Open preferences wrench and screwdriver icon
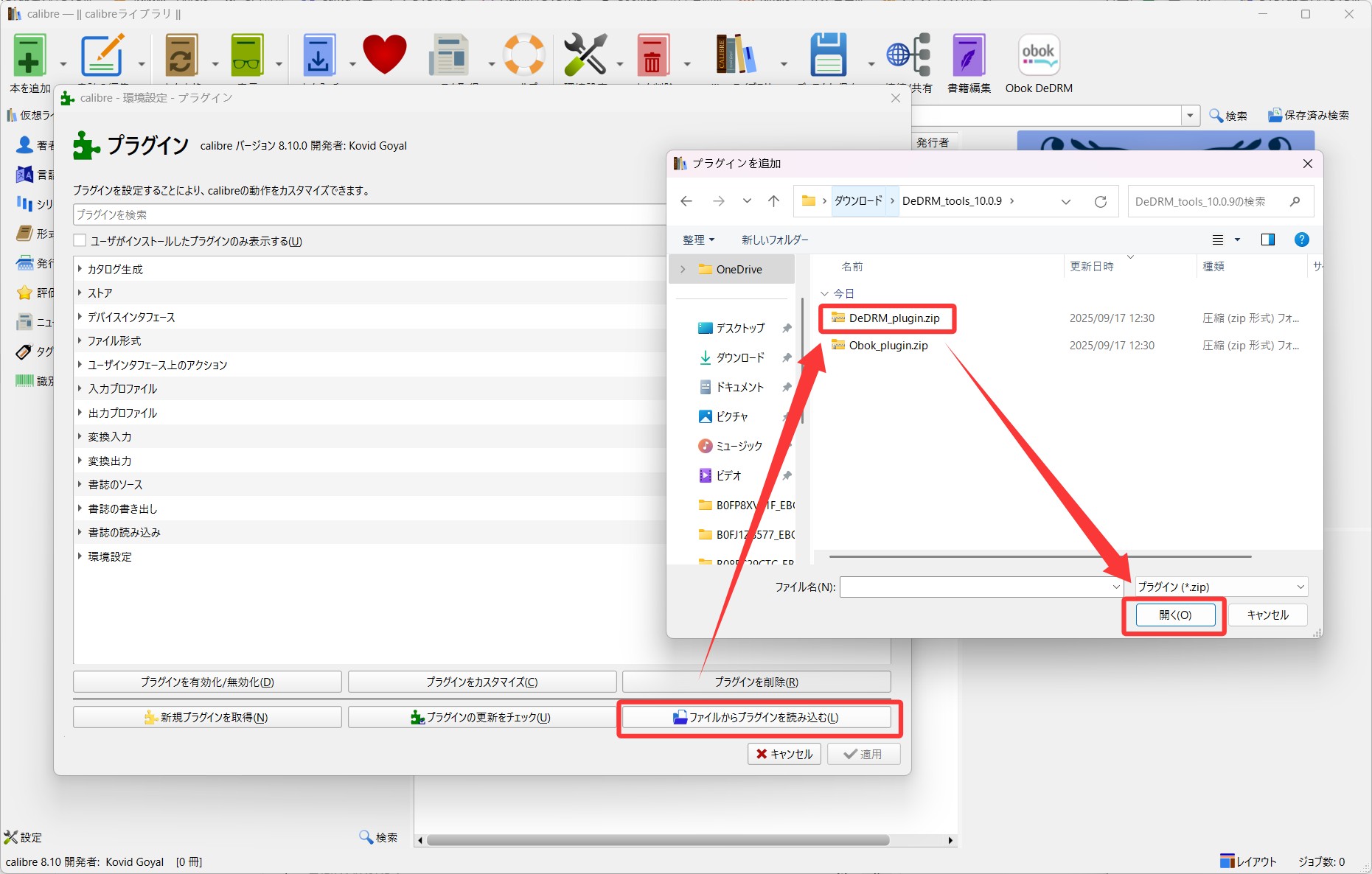 (585, 55)
